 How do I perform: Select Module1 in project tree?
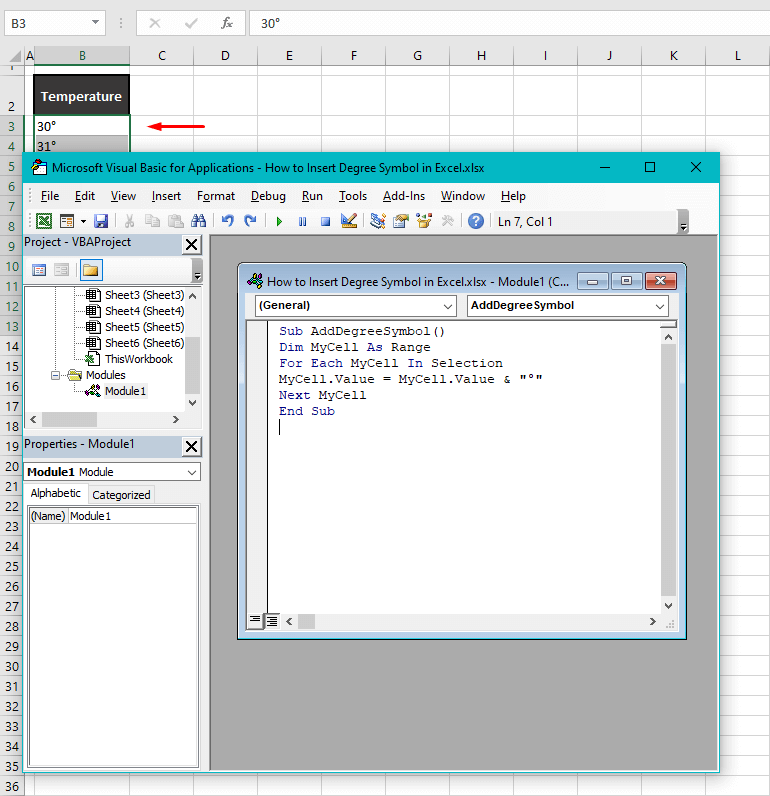[x=125, y=391]
